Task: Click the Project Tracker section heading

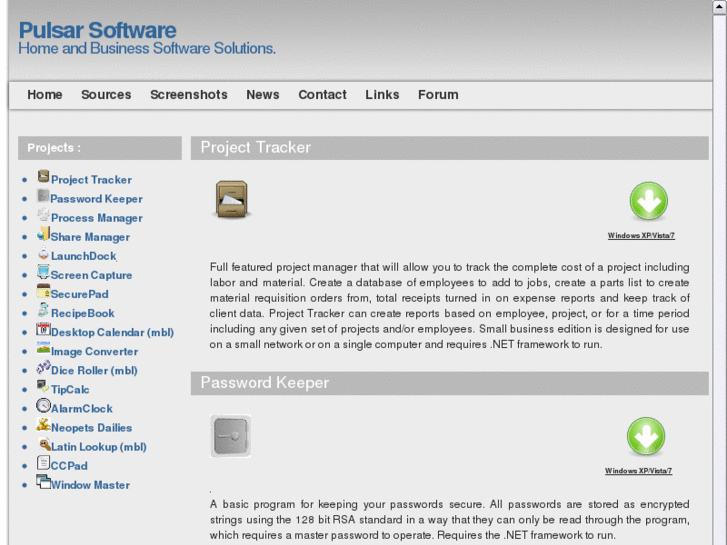Action: 255,147
